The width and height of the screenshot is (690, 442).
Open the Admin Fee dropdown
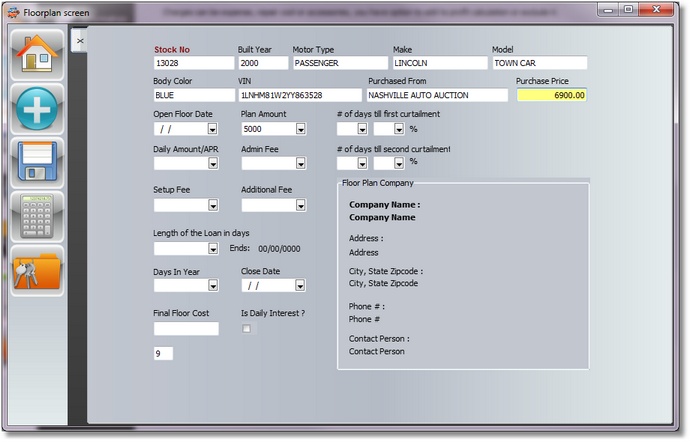pos(300,164)
